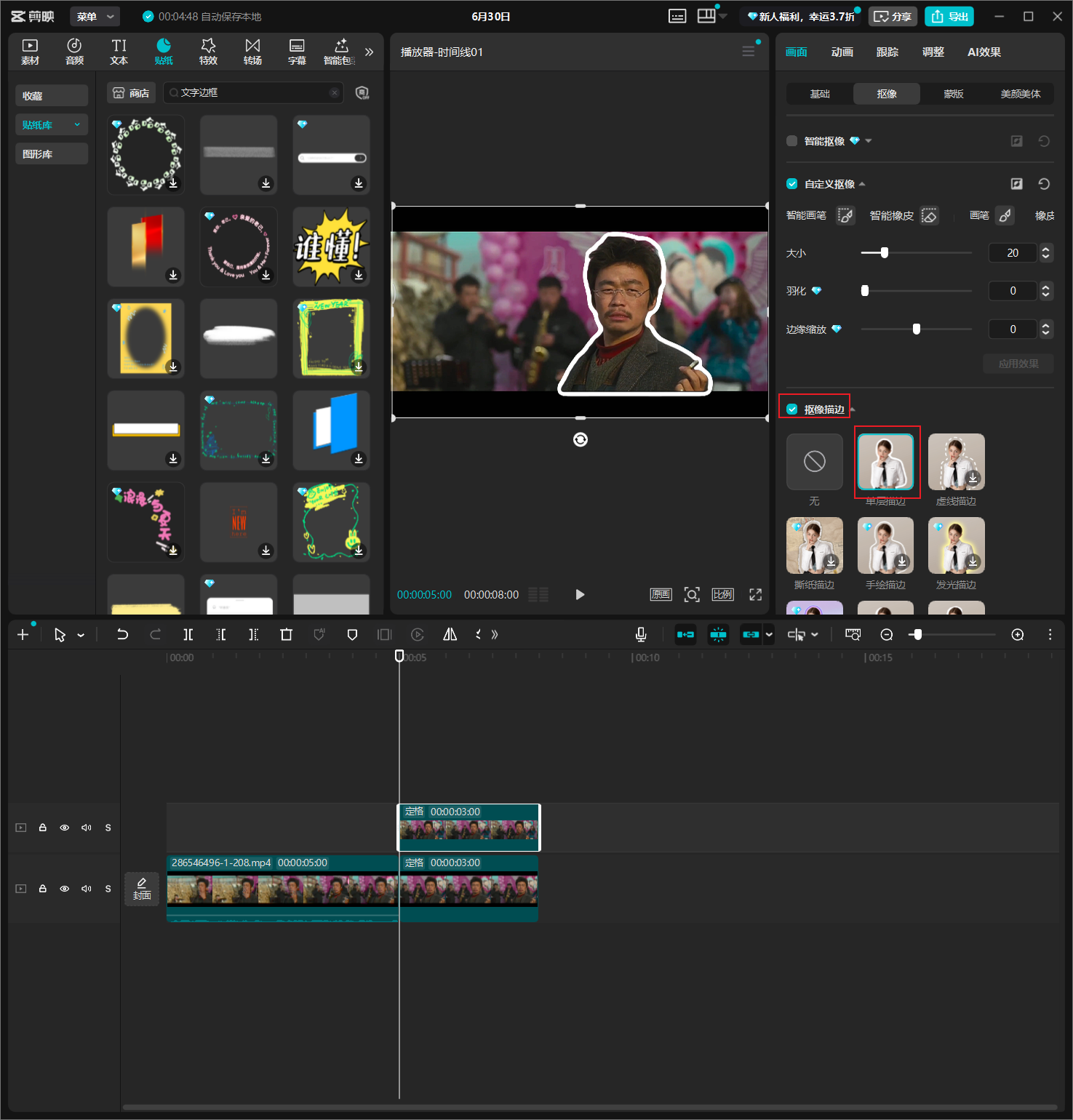1073x1120 pixels.
Task: Uncheck the 自定义抠像 checkbox
Action: [791, 184]
